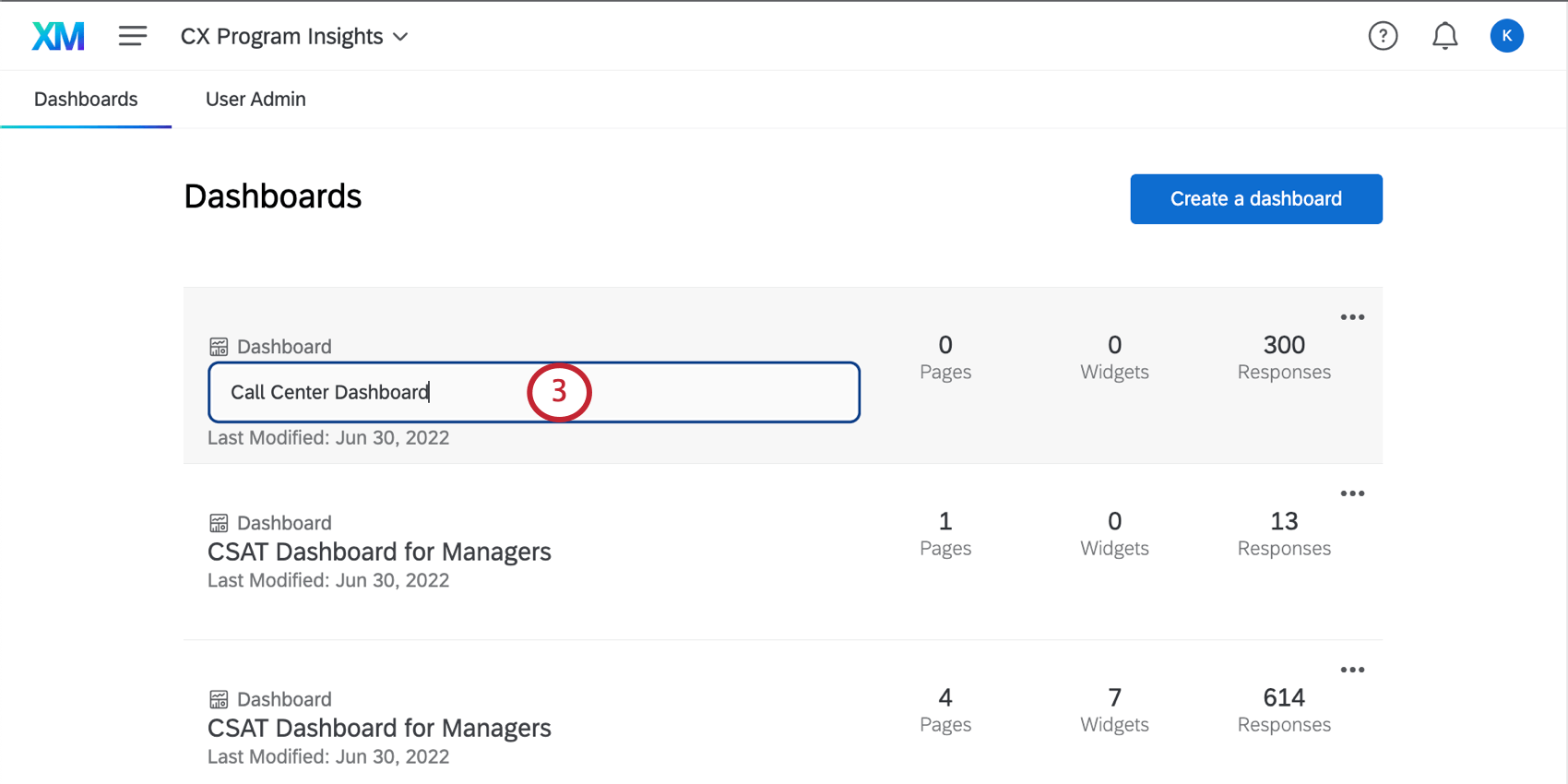Click dashboard icon in the 1-page CSAT row
This screenshot has height=784, width=1568.
(219, 523)
